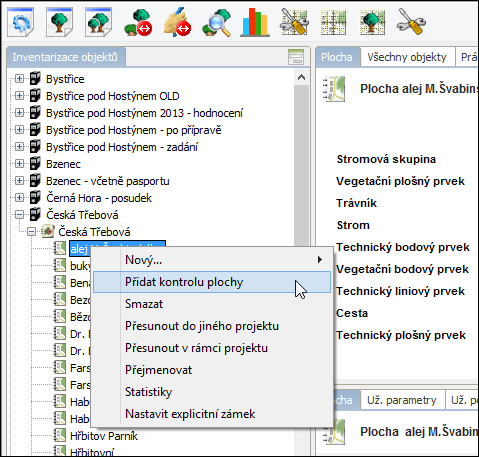Screen dimensions: 479x457
Task: Click Trávník label
Action: pos(356,203)
